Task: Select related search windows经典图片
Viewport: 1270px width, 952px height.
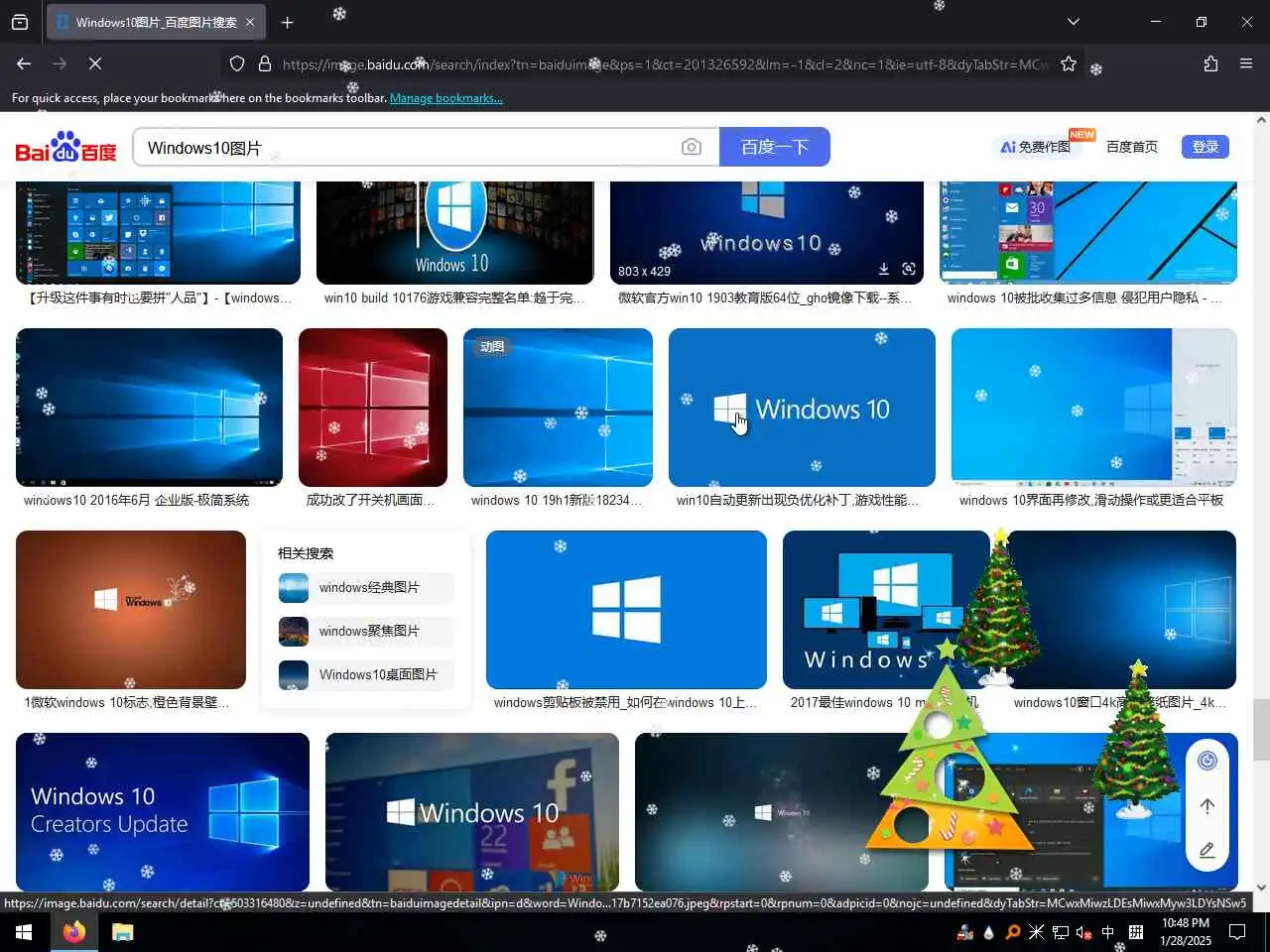Action: coord(366,587)
